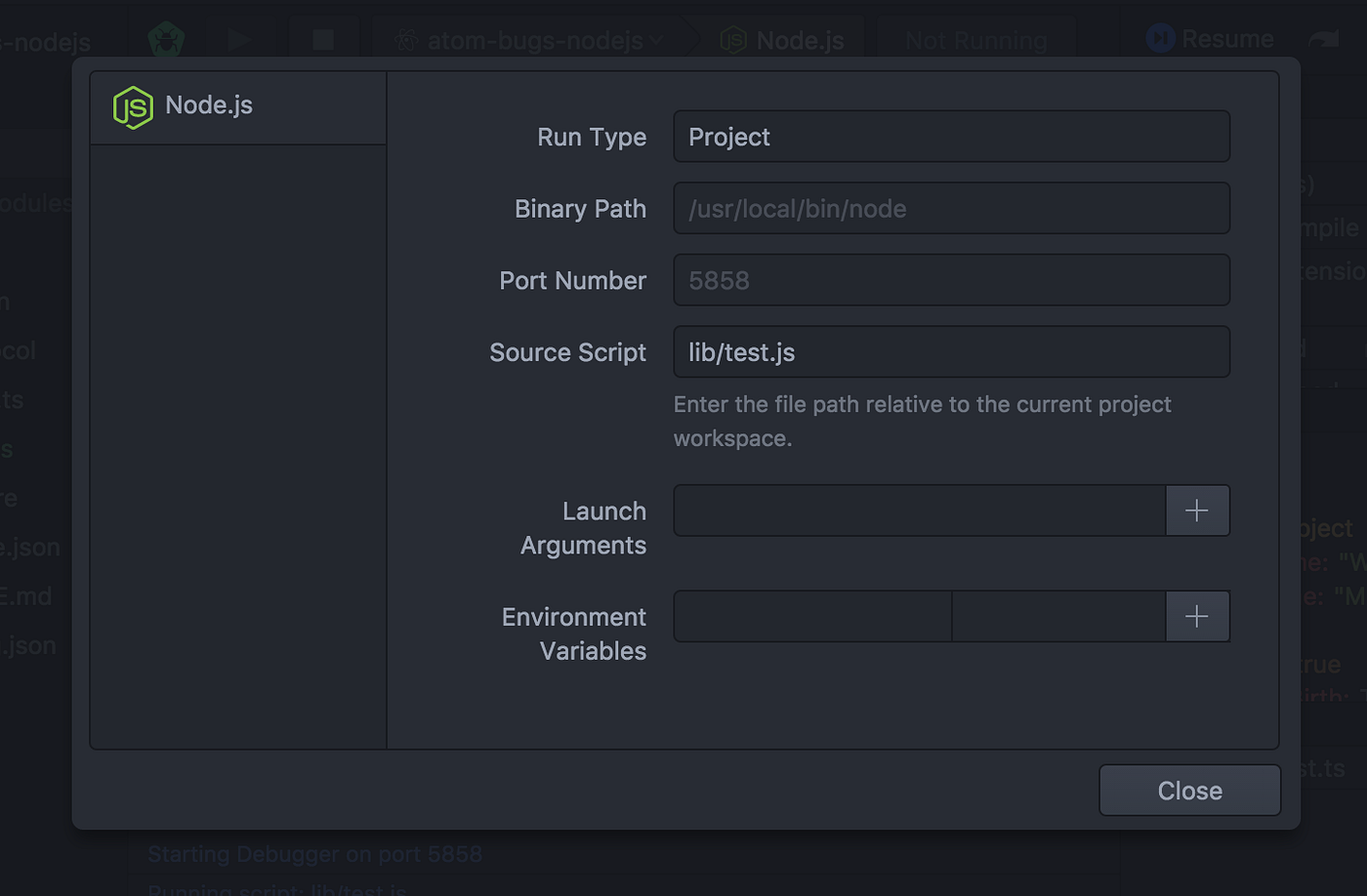
Task: Edit the Source Script field
Action: tap(951, 352)
